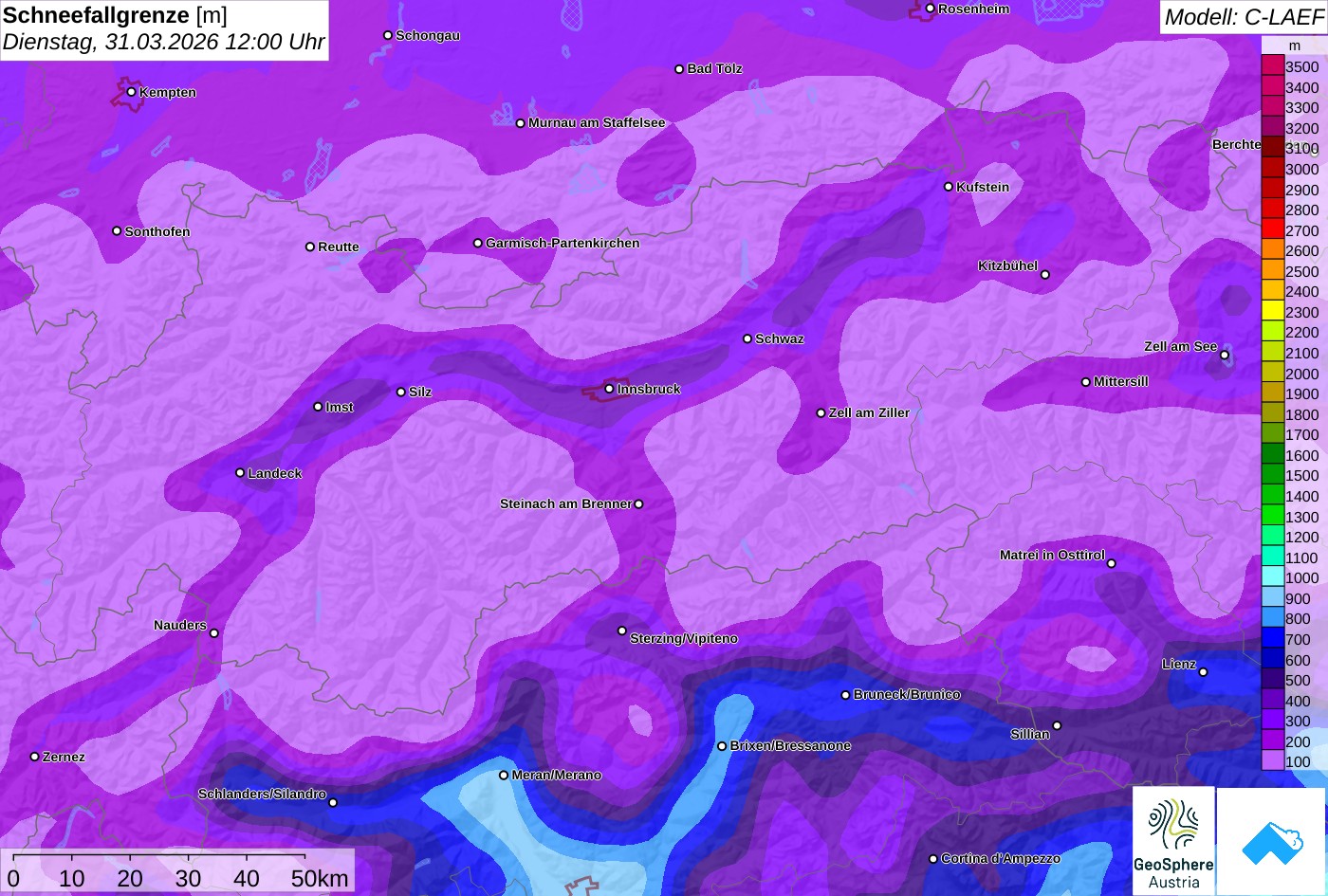
Task: Click the Schwaz label
Action: (x=780, y=338)
